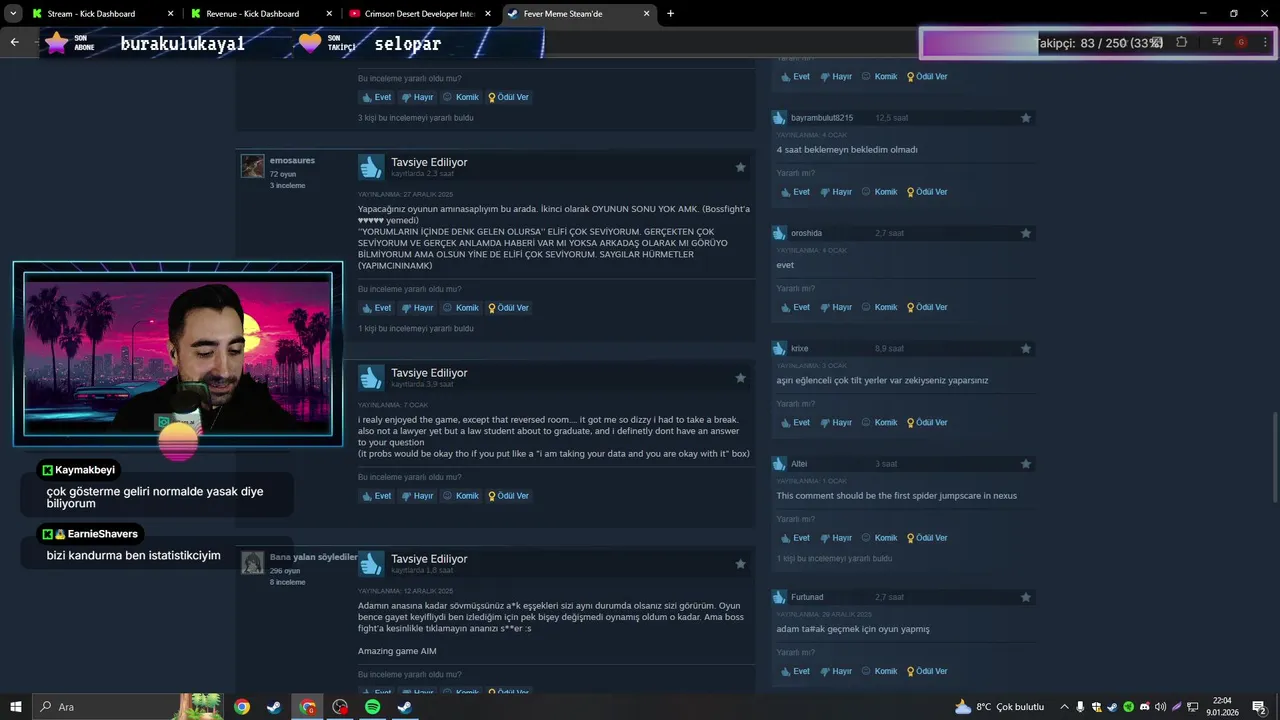Click the thumbs-up Tavsiye Ediyor icon on emosaures' review

(x=371, y=167)
